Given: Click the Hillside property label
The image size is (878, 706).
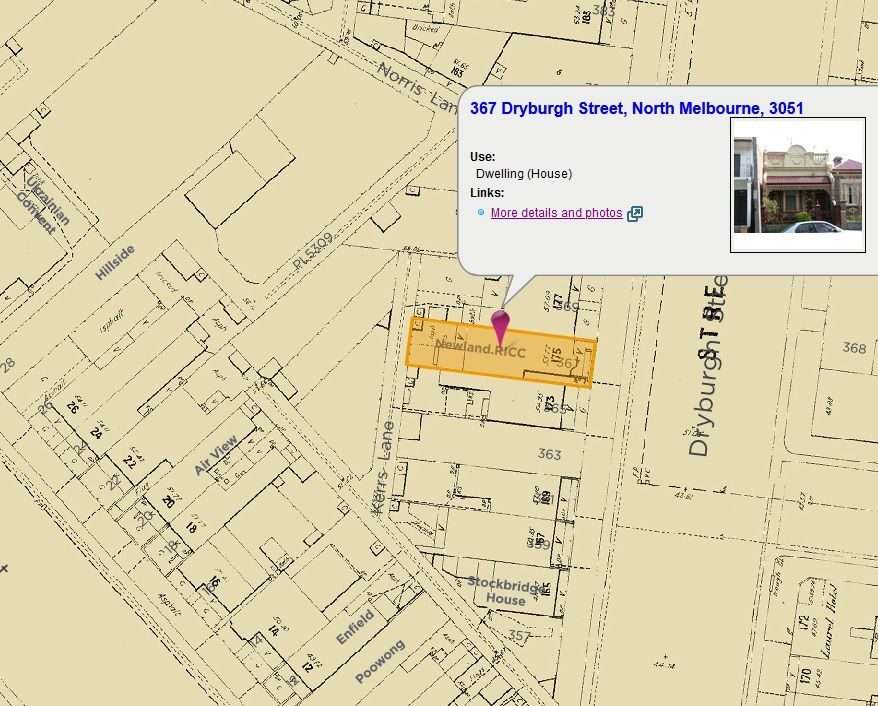Looking at the screenshot, I should click(x=115, y=263).
